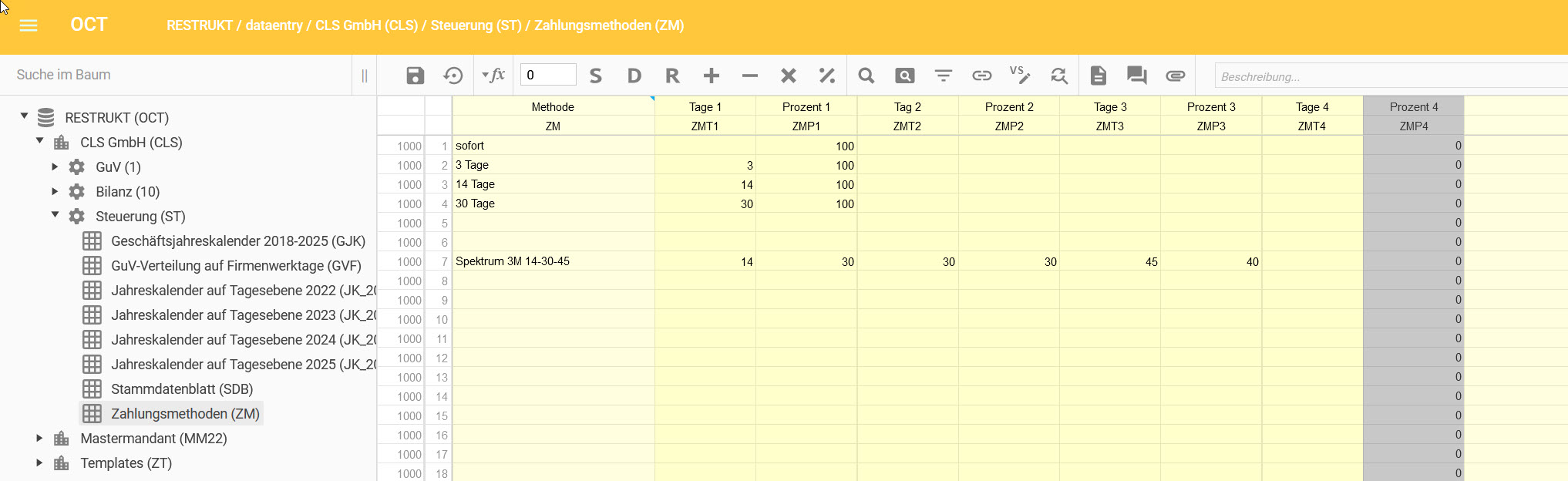Viewport: 1568px width, 481px height.
Task: Open the hamburger menu
Action: tap(29, 25)
